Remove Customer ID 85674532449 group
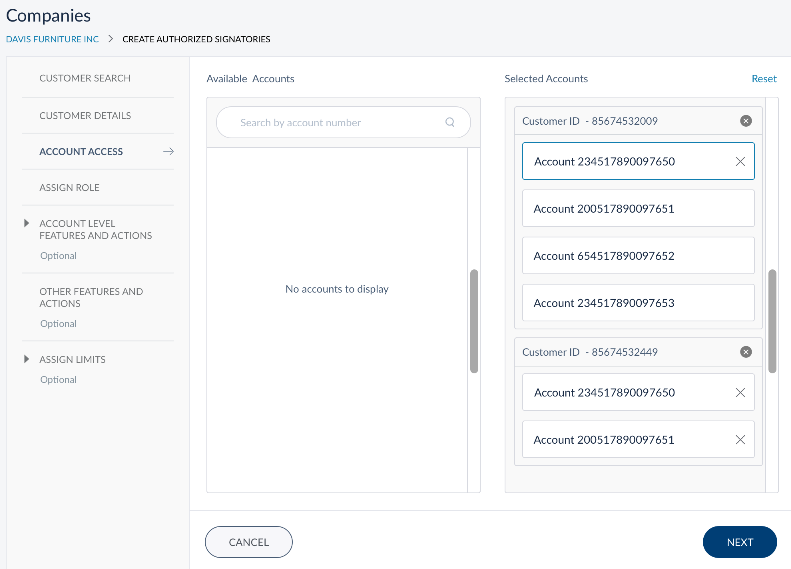Image resolution: width=791 pixels, height=569 pixels. click(745, 352)
